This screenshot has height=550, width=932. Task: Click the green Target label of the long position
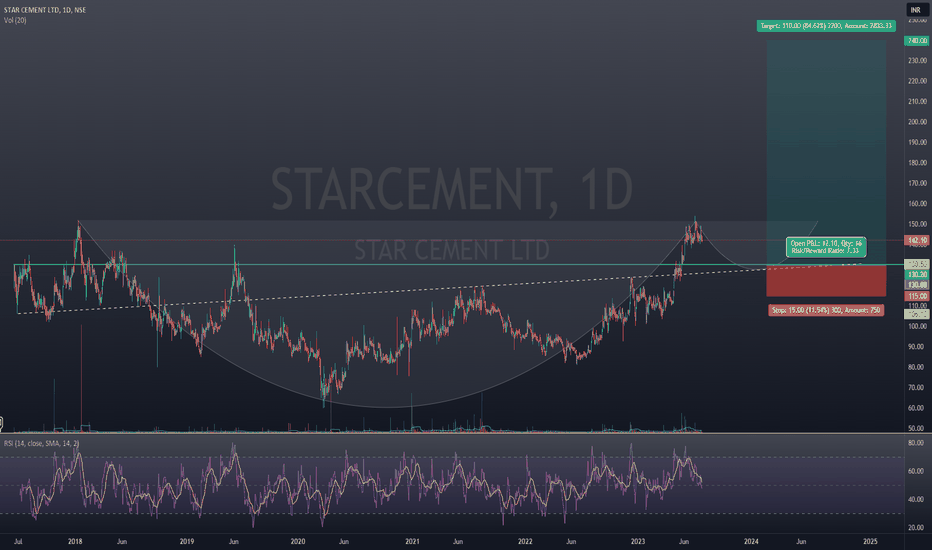(x=826, y=26)
